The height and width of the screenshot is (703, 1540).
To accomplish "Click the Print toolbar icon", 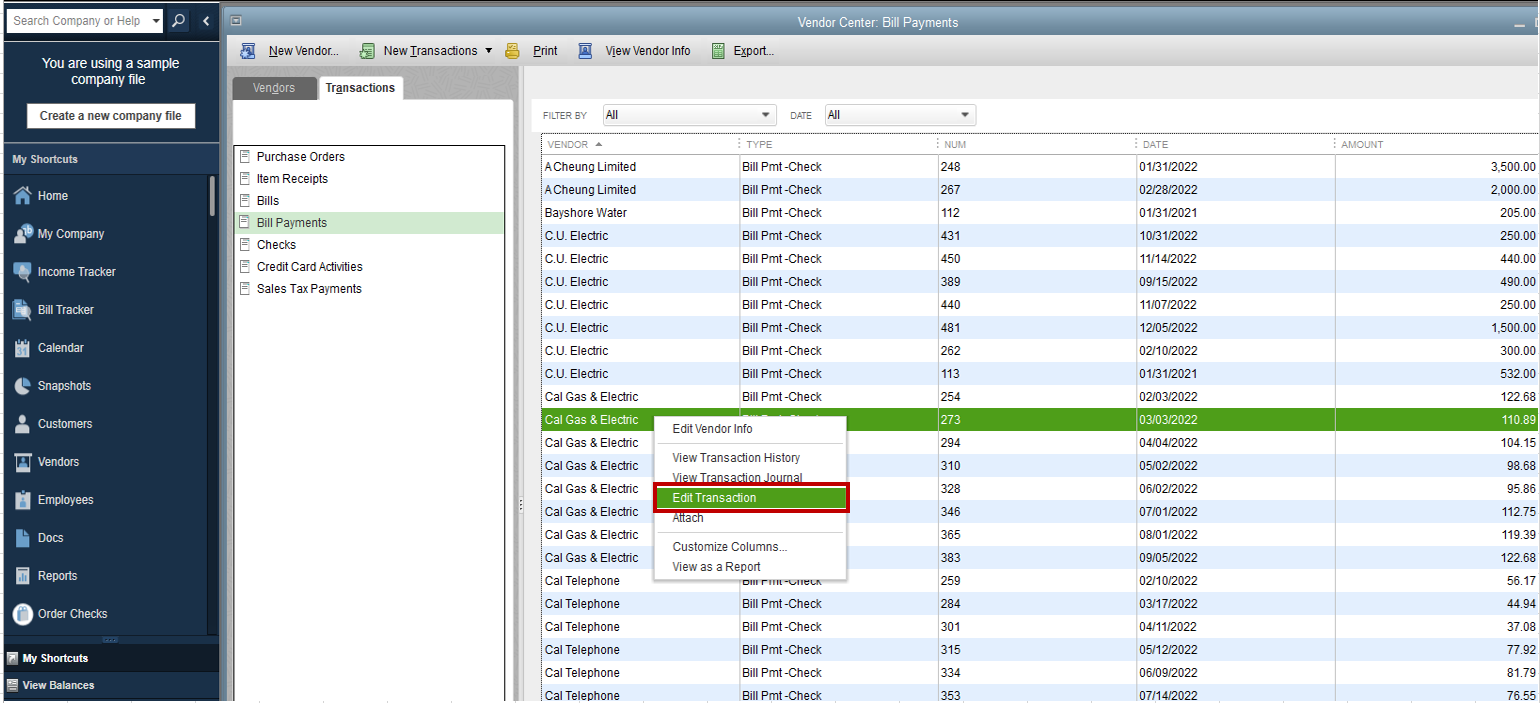I will [513, 51].
